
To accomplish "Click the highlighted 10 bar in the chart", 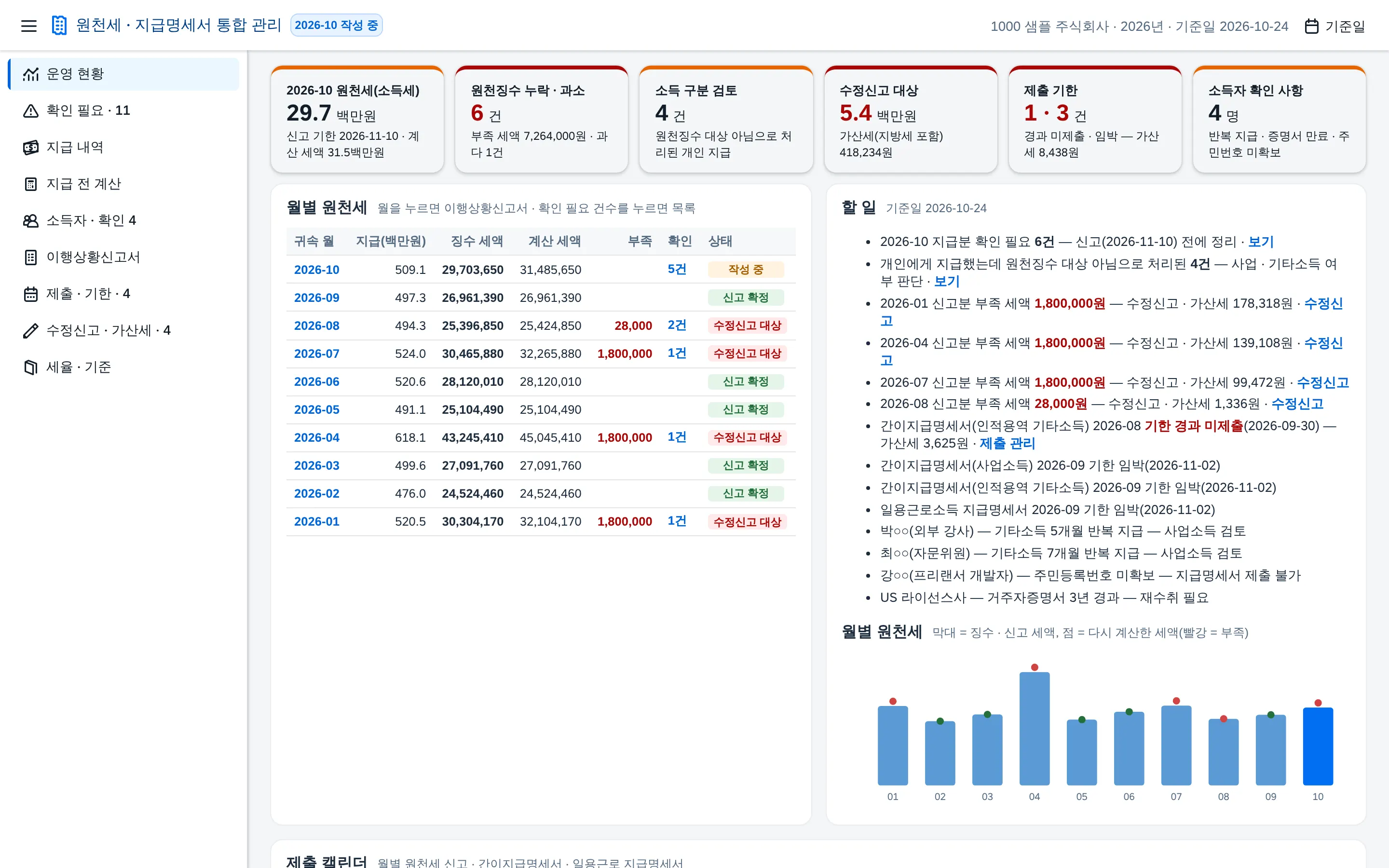I will (x=1318, y=746).
